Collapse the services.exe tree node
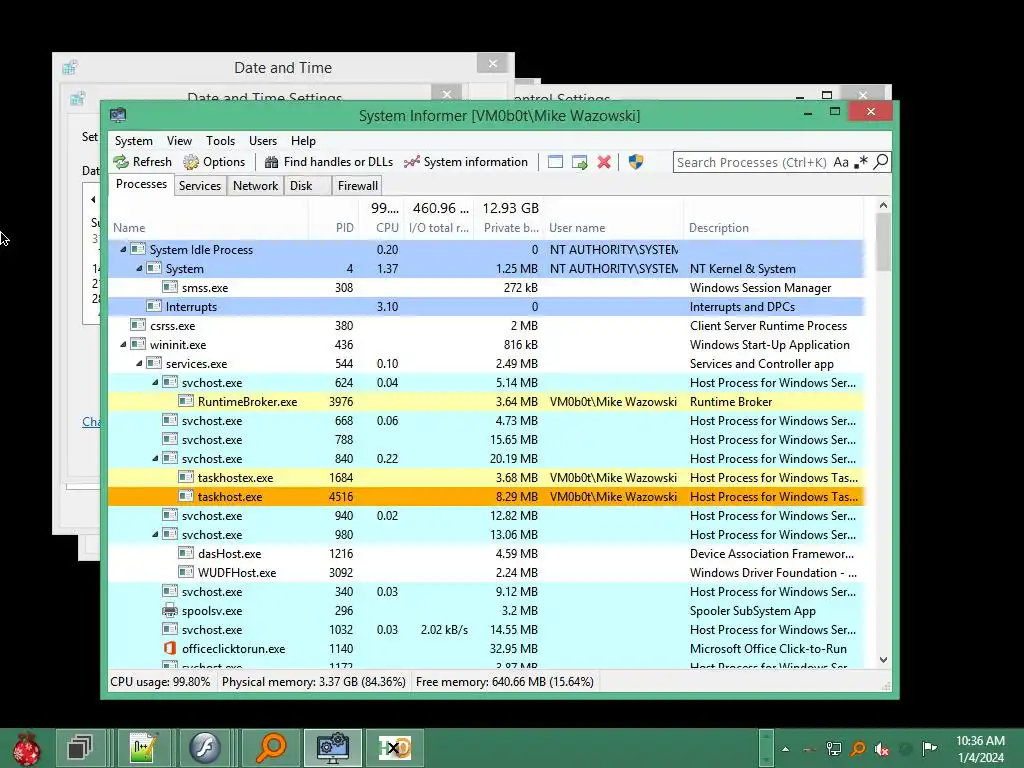Screen dimensions: 1024x768 (138, 363)
